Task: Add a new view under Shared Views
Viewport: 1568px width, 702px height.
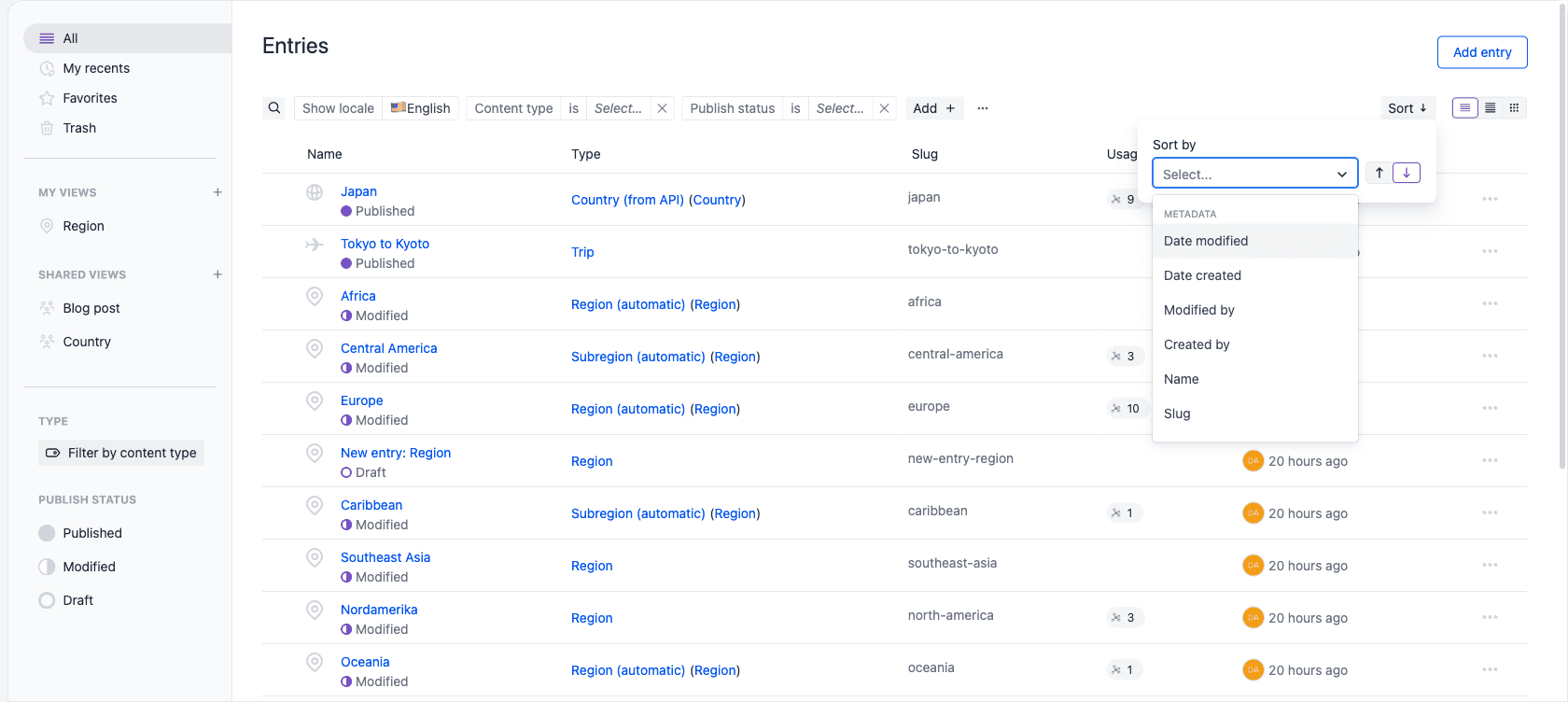Action: [x=217, y=274]
